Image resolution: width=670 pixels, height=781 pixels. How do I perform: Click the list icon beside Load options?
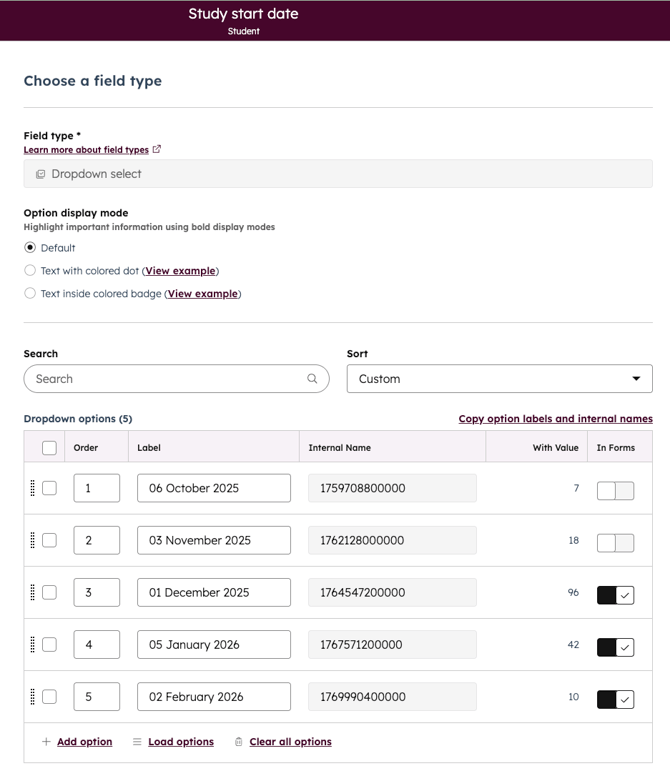coord(137,742)
